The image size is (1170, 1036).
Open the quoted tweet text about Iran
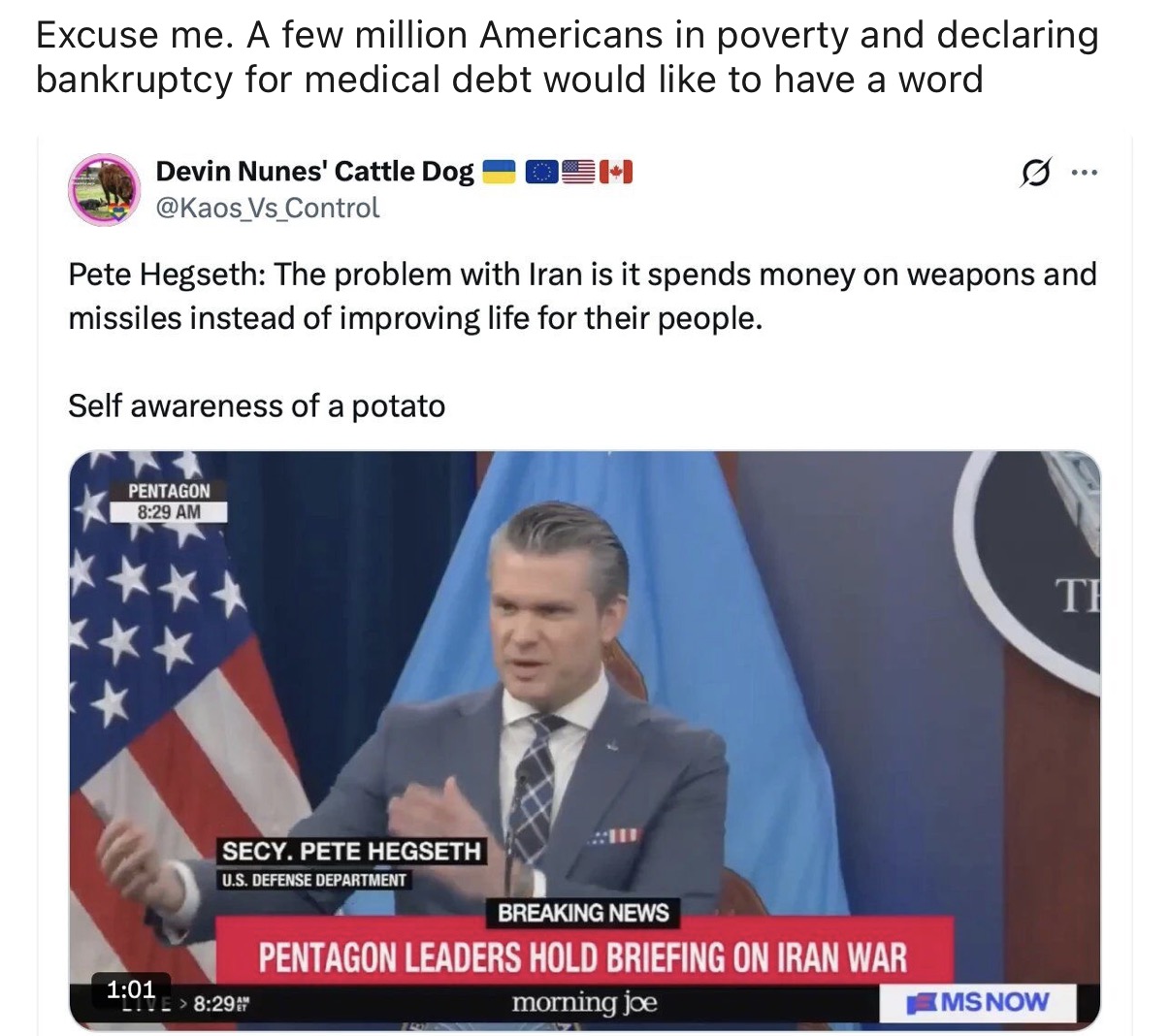click(582, 296)
